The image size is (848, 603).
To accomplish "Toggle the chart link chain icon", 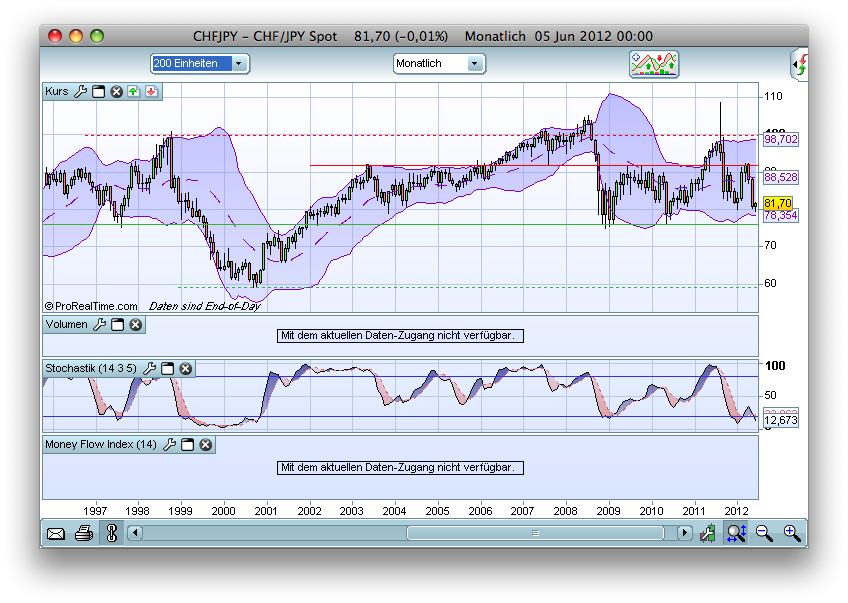I will click(112, 533).
